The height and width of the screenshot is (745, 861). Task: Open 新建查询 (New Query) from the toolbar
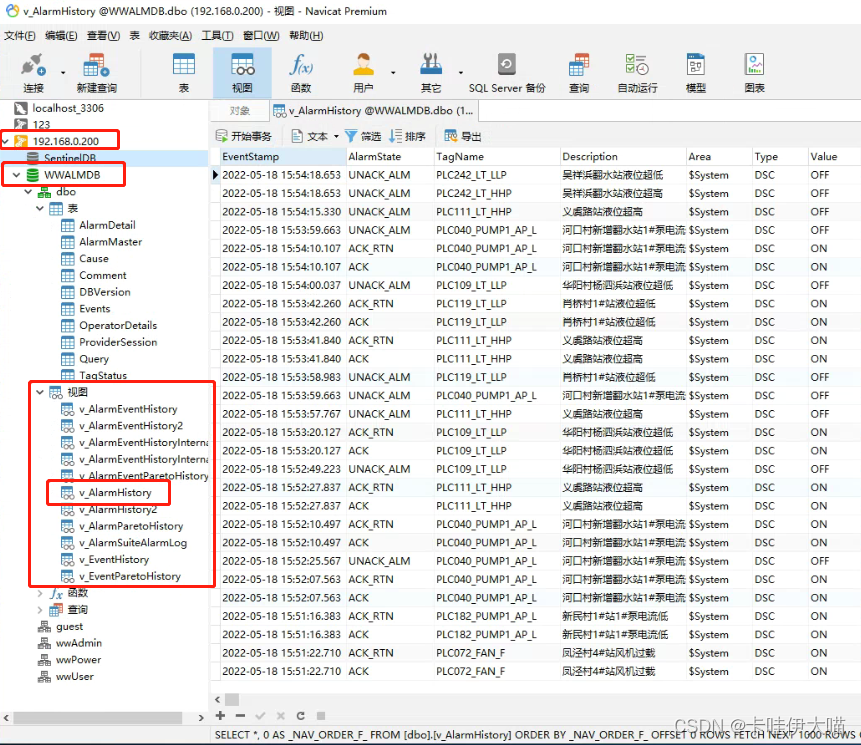pos(96,72)
